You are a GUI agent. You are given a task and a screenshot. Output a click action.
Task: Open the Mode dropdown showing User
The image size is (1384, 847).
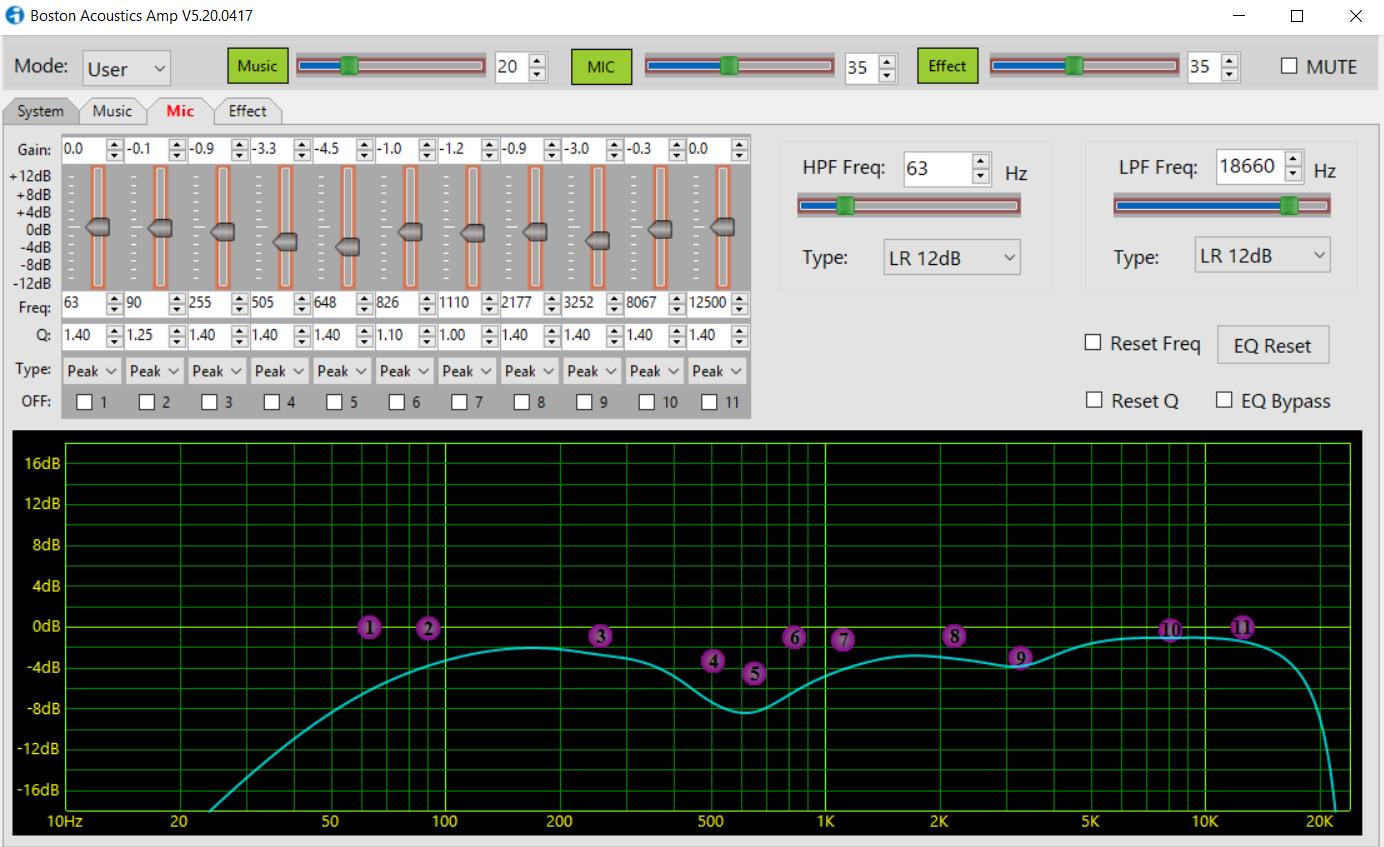point(126,69)
